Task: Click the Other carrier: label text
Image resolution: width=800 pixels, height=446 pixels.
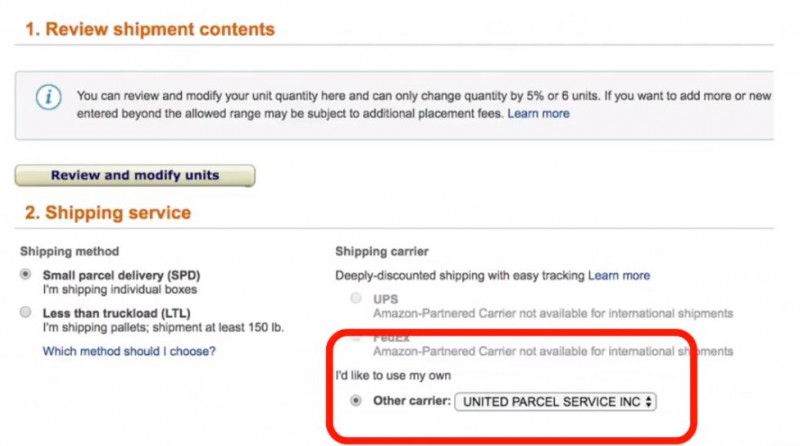Action: [x=412, y=401]
